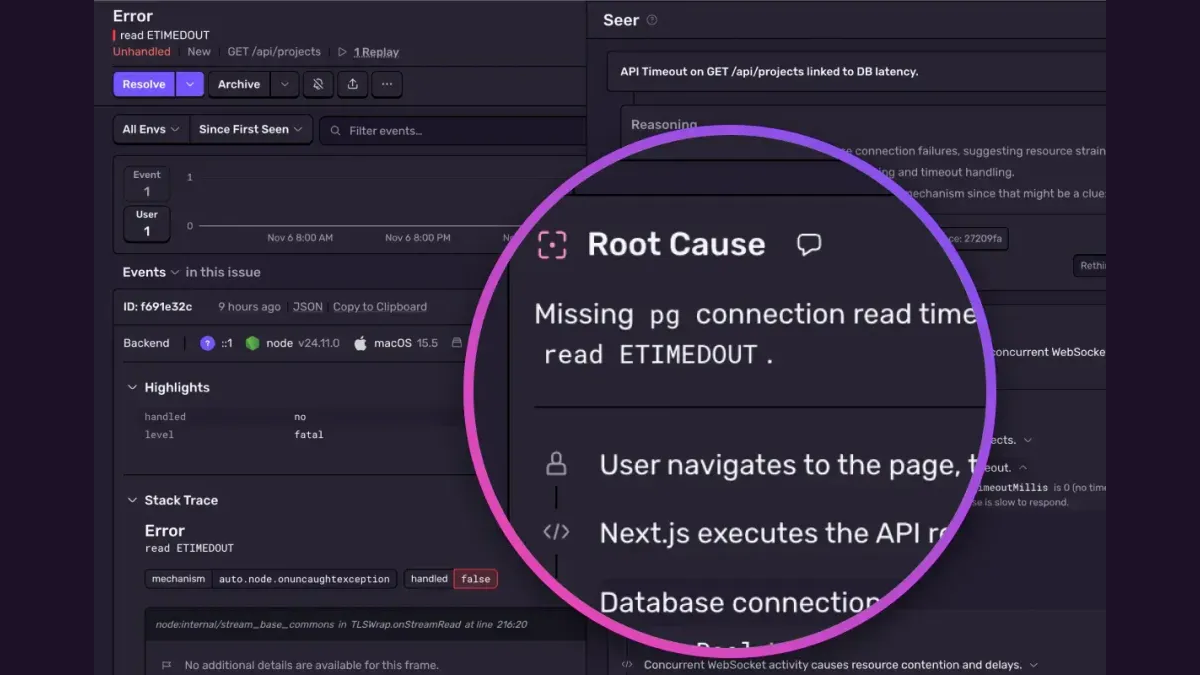The width and height of the screenshot is (1200, 675).
Task: Open the Archive options dropdown chevron
Action: (285, 85)
